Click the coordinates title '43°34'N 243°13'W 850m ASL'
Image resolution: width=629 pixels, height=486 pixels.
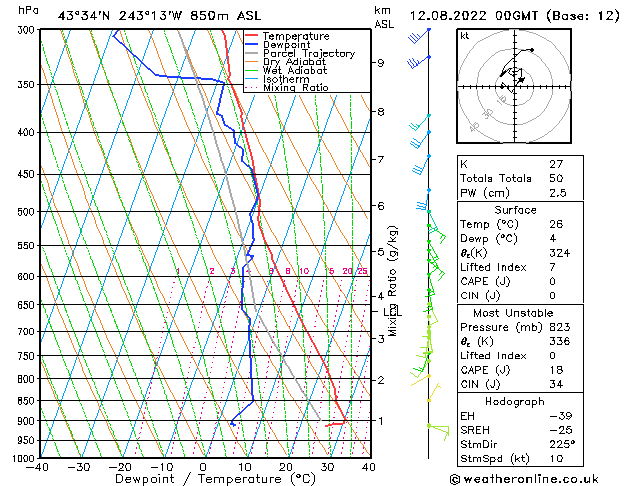pyautogui.click(x=159, y=16)
